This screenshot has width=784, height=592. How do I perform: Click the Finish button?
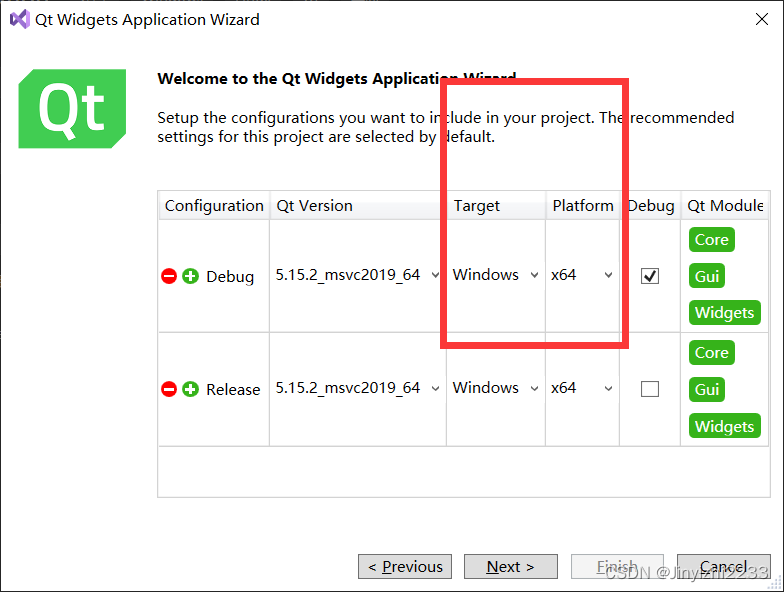(618, 566)
